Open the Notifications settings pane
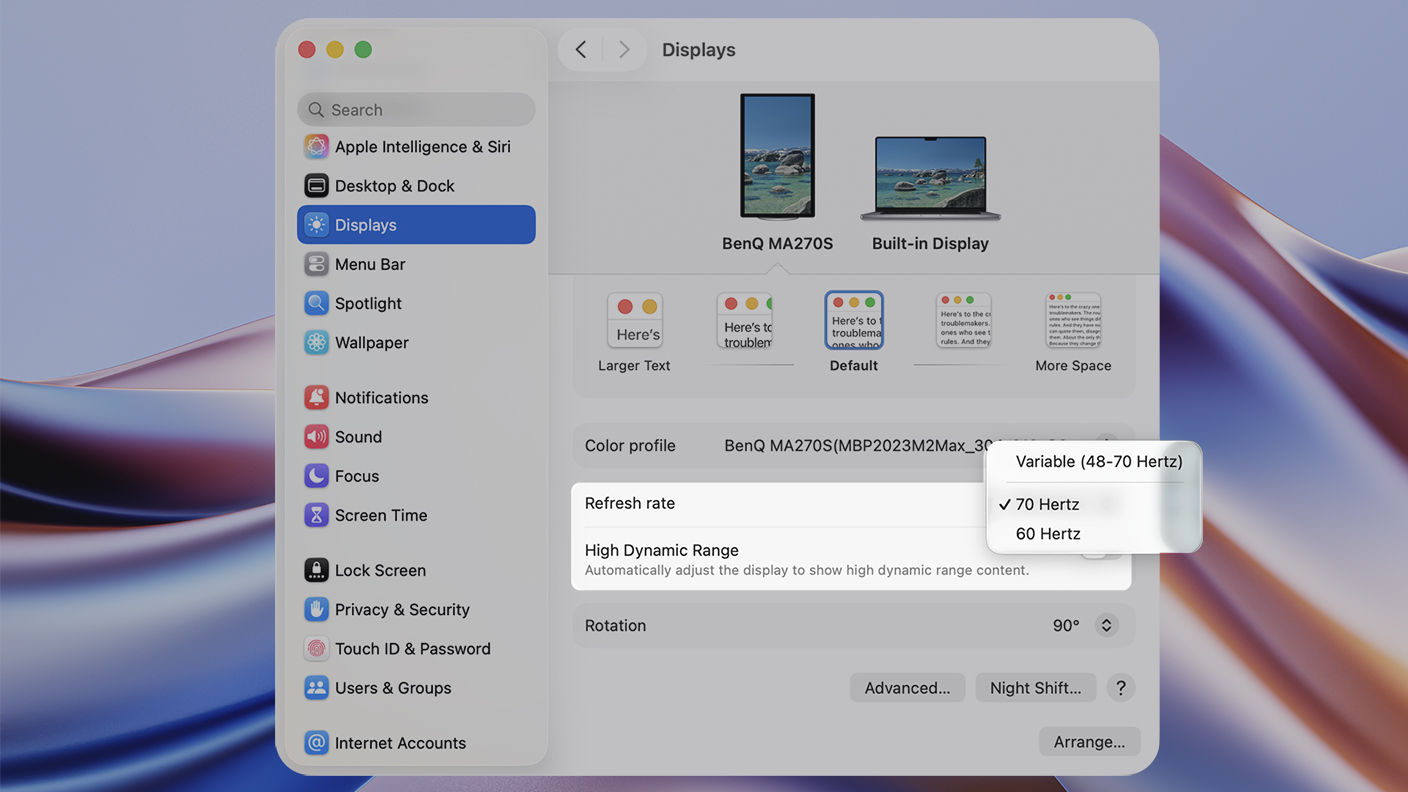Image resolution: width=1408 pixels, height=792 pixels. pos(416,397)
